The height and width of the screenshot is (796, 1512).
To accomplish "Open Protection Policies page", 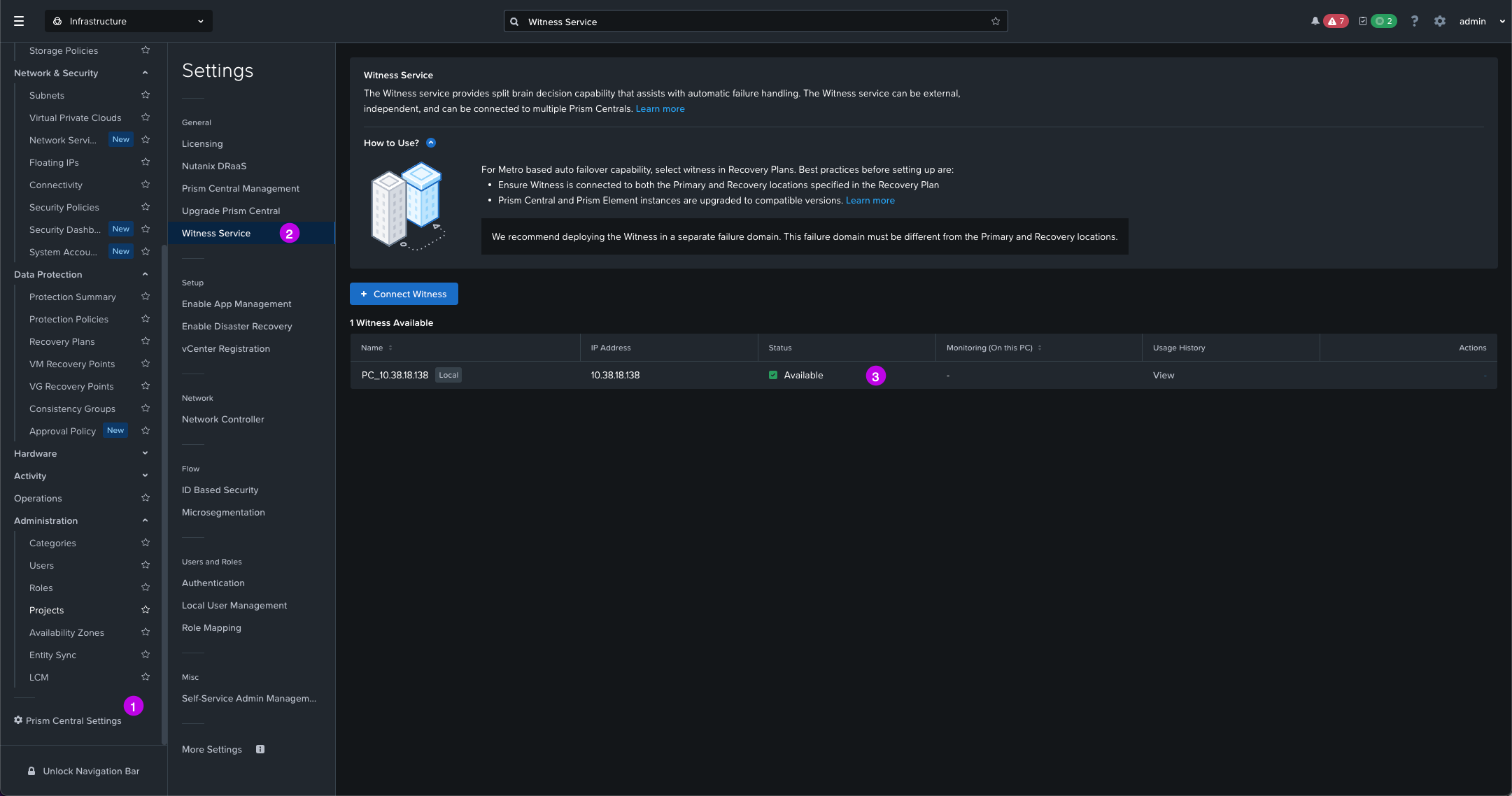I will [x=69, y=319].
